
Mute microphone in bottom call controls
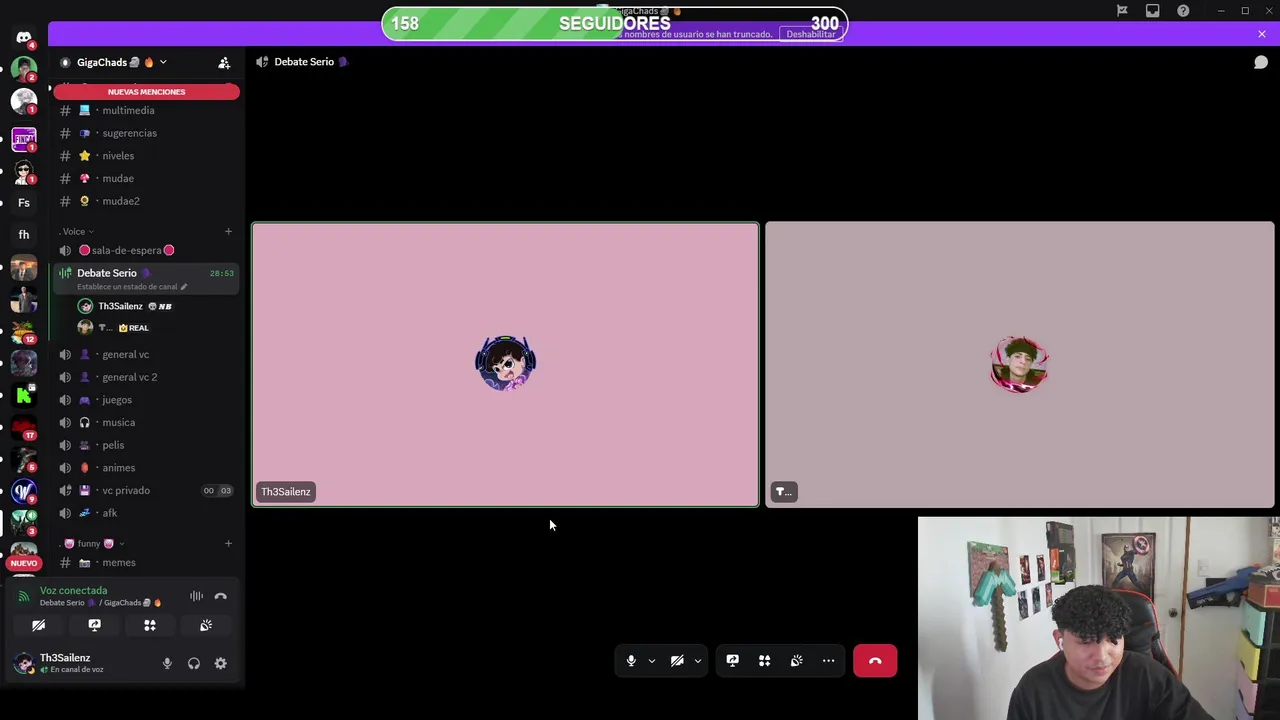631,661
